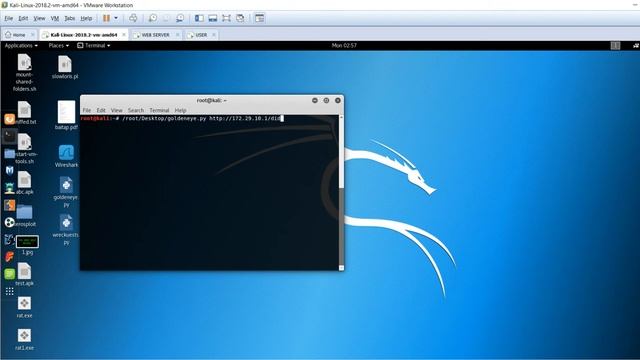
Task: Toggle the VMware library sidebar view
Action: [199, 18]
